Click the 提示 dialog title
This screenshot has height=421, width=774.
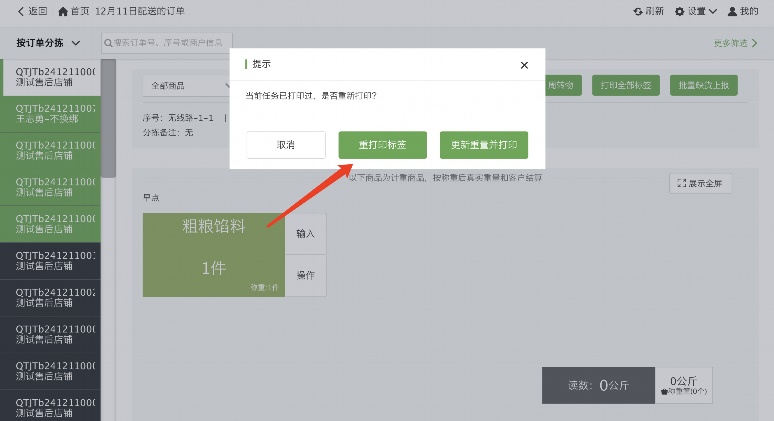[x=261, y=64]
